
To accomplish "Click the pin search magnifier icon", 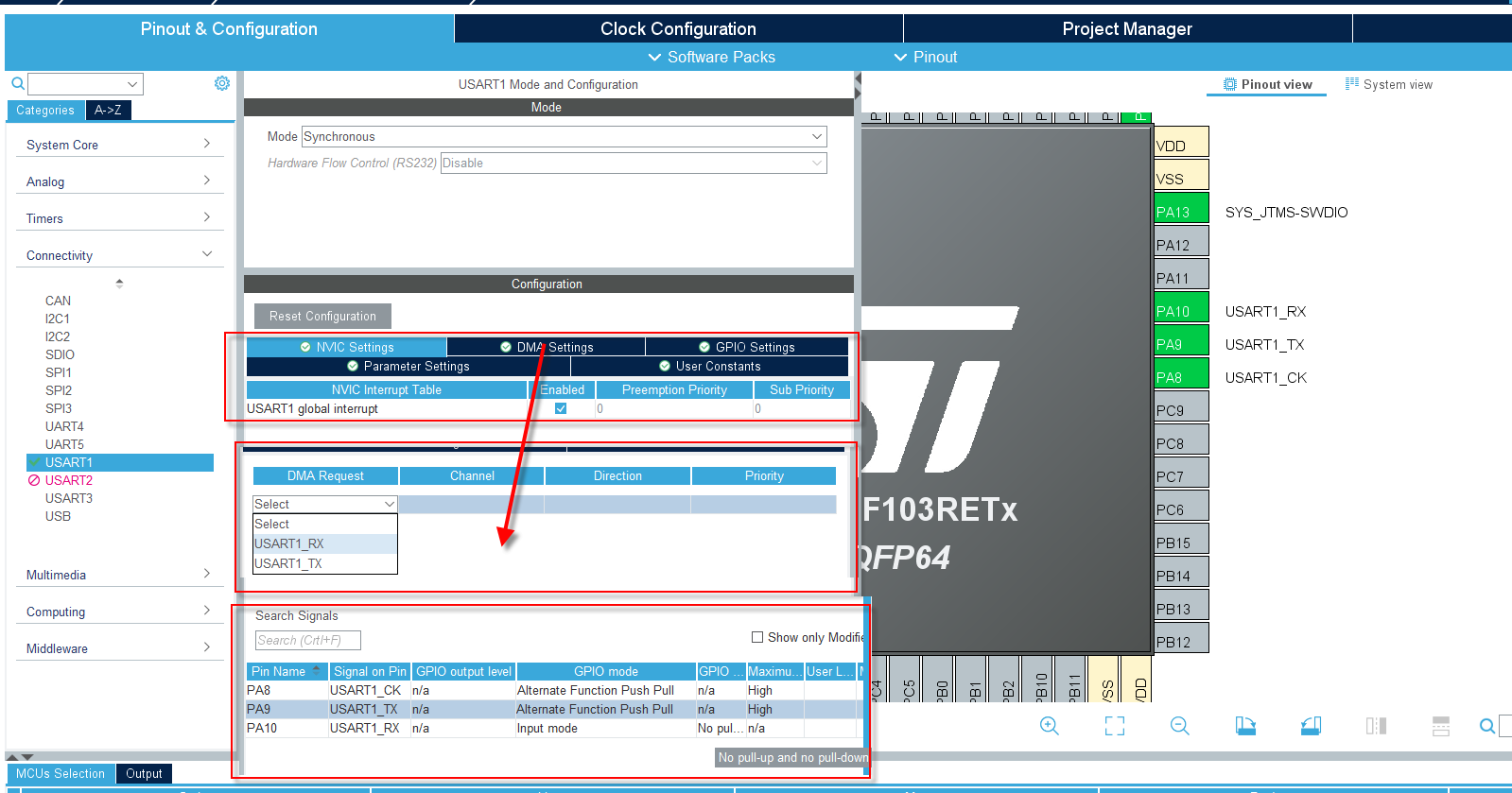I will click(x=1486, y=726).
